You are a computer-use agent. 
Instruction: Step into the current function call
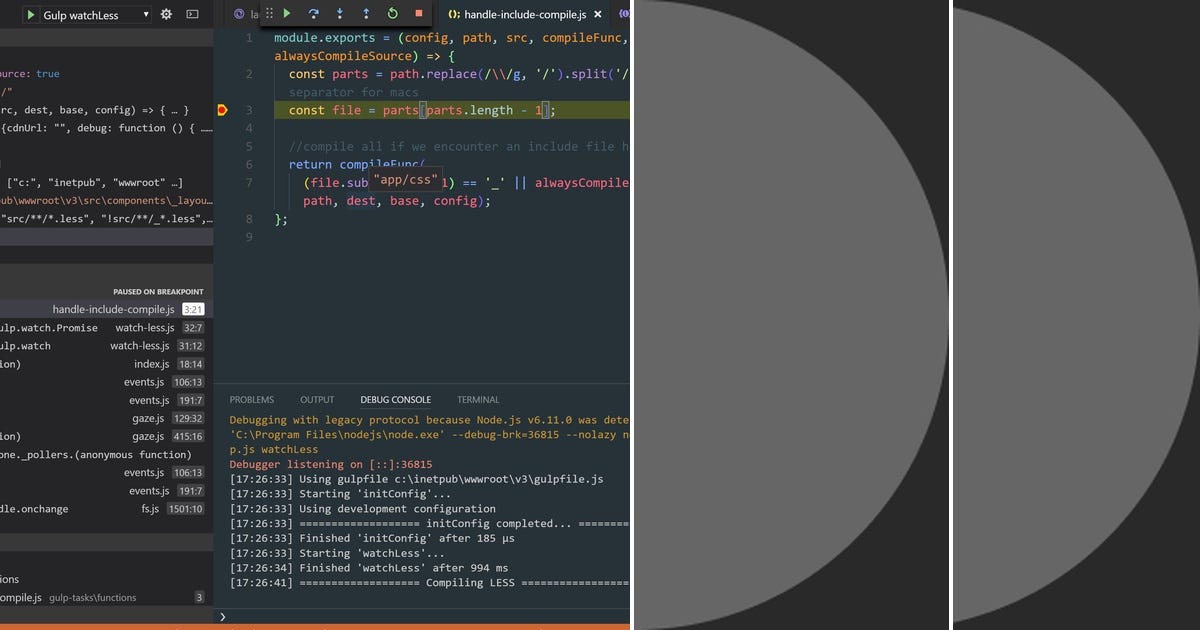340,13
